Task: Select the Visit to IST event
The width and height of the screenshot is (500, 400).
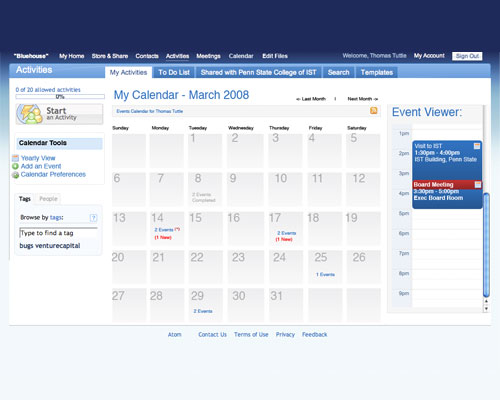Action: pos(447,161)
